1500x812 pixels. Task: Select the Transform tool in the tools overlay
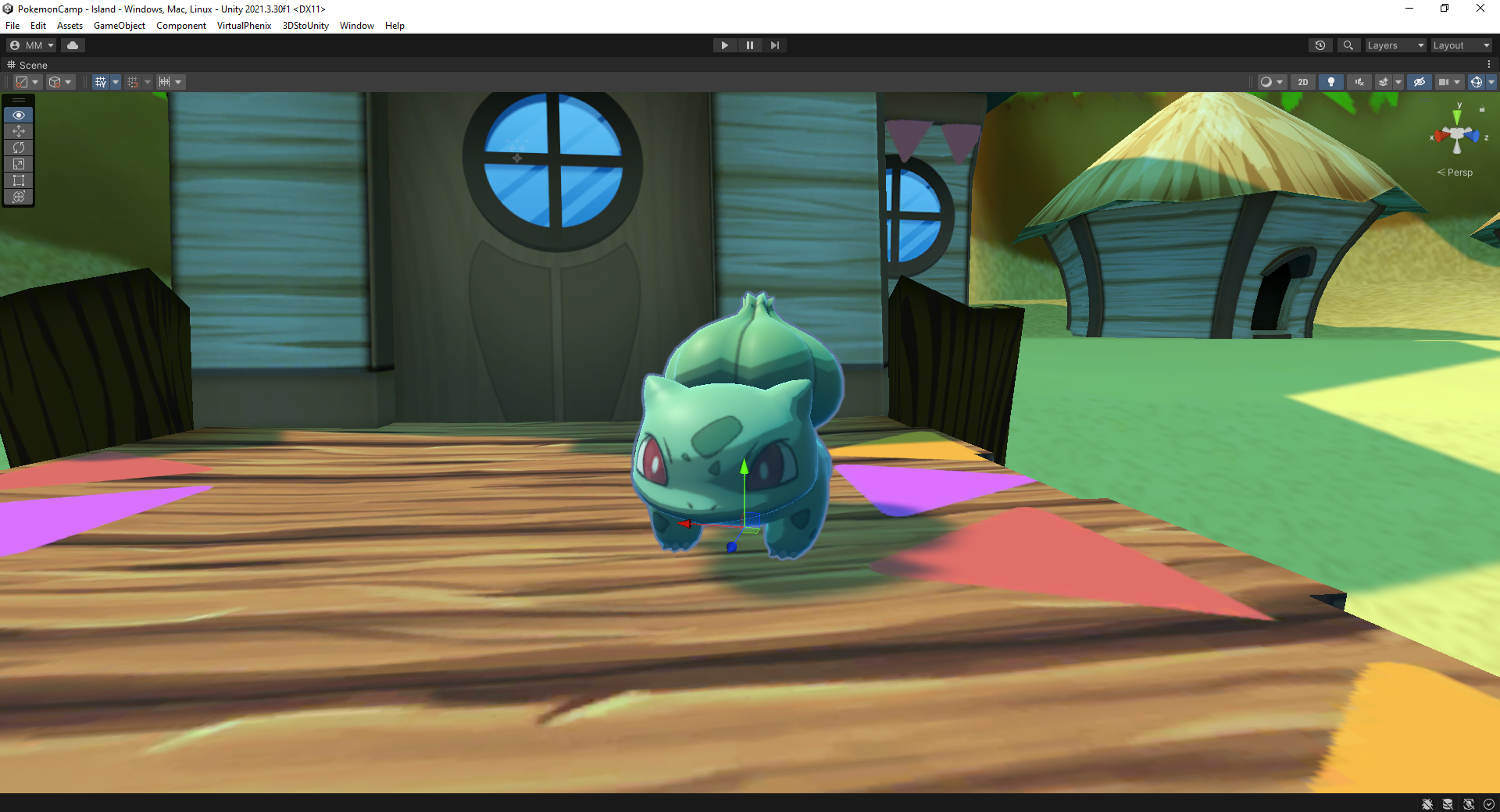pyautogui.click(x=19, y=197)
